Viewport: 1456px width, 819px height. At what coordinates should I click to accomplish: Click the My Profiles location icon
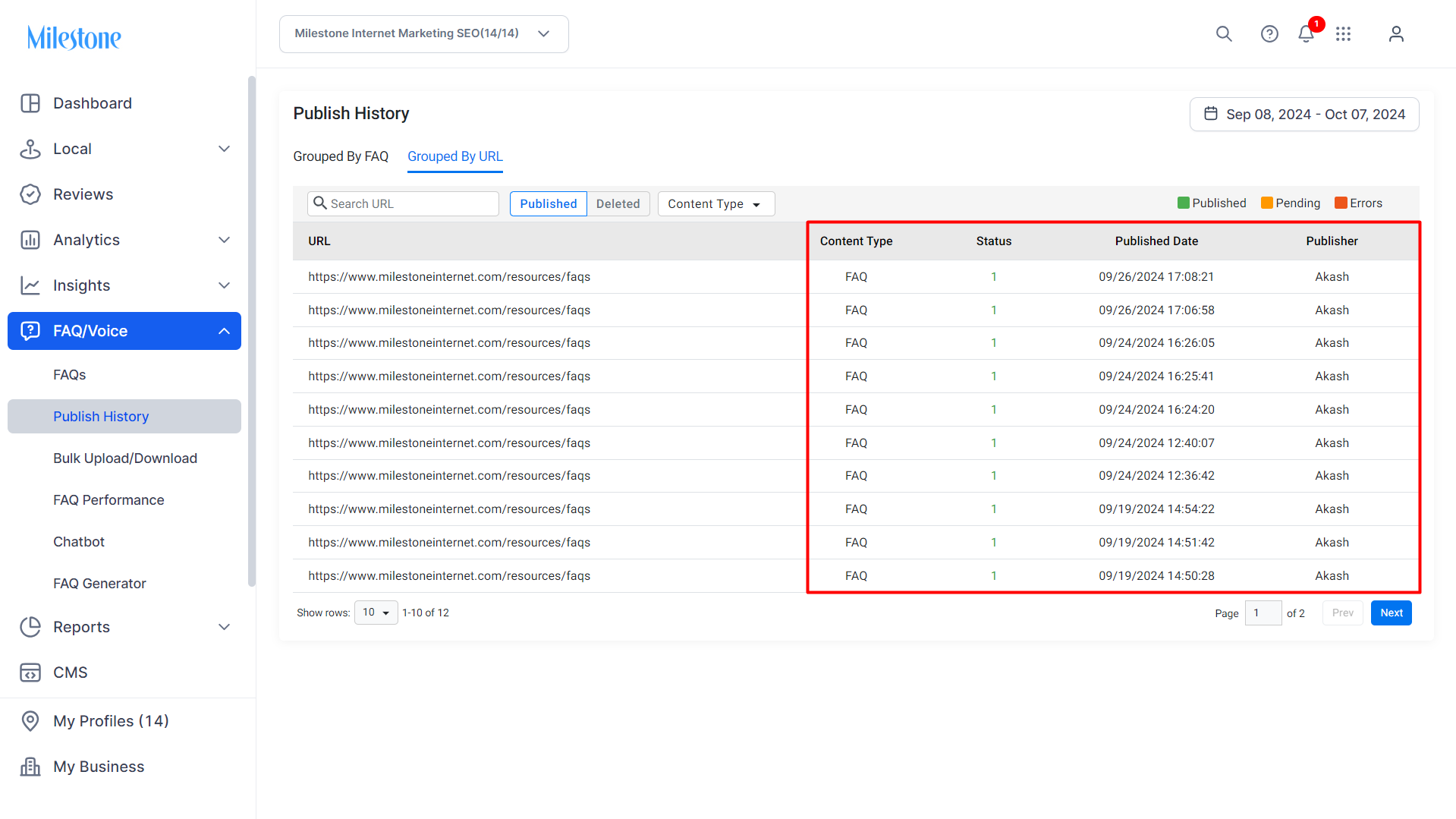[30, 721]
